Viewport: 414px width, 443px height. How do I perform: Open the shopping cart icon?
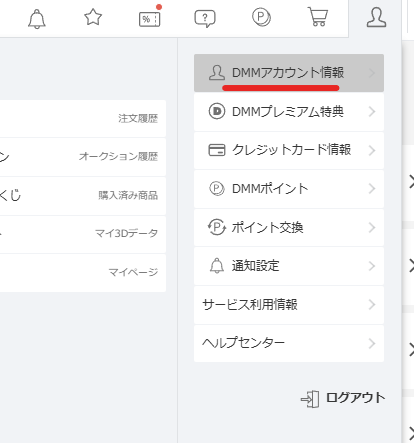click(318, 17)
